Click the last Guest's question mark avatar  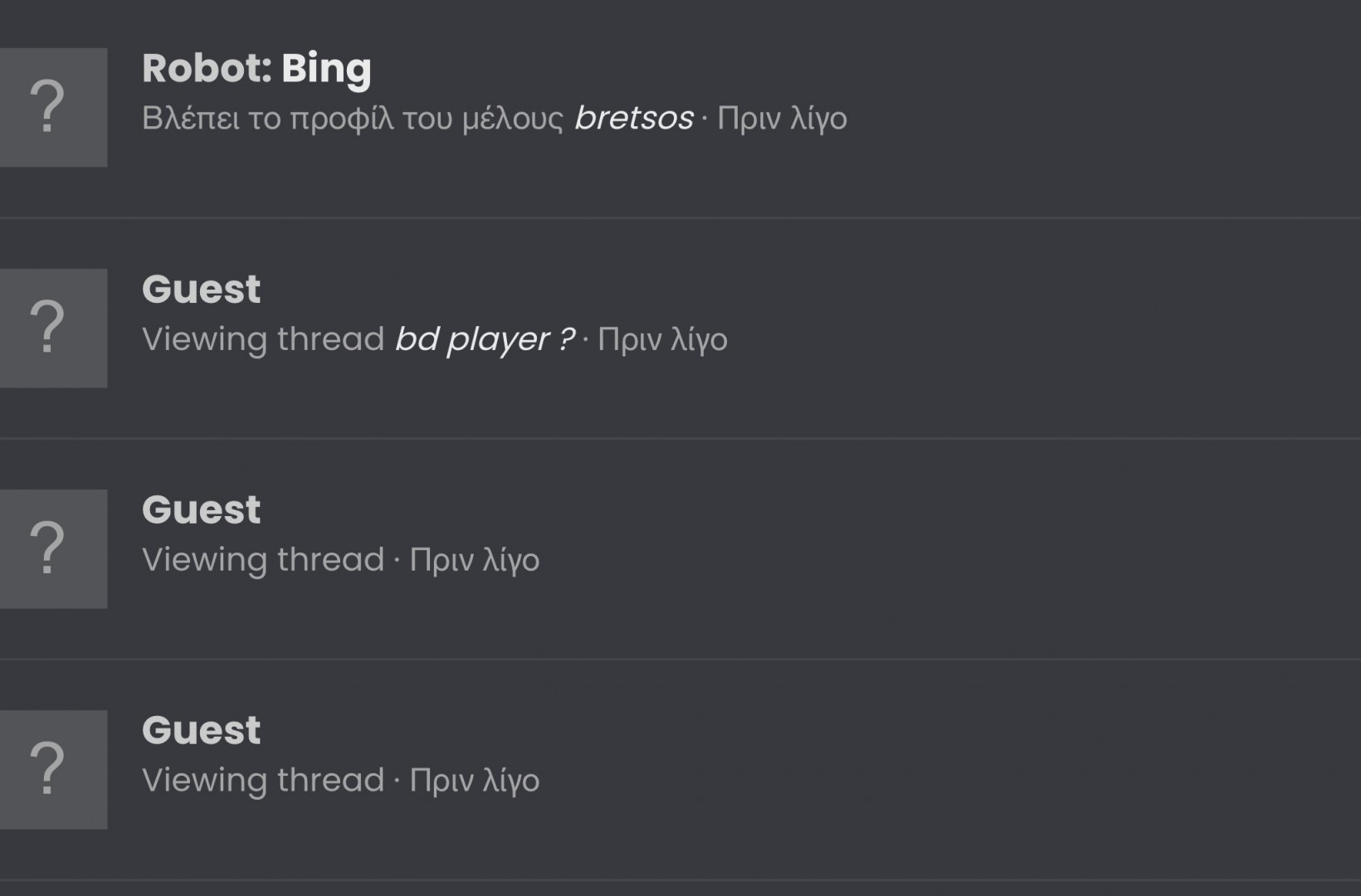click(53, 769)
